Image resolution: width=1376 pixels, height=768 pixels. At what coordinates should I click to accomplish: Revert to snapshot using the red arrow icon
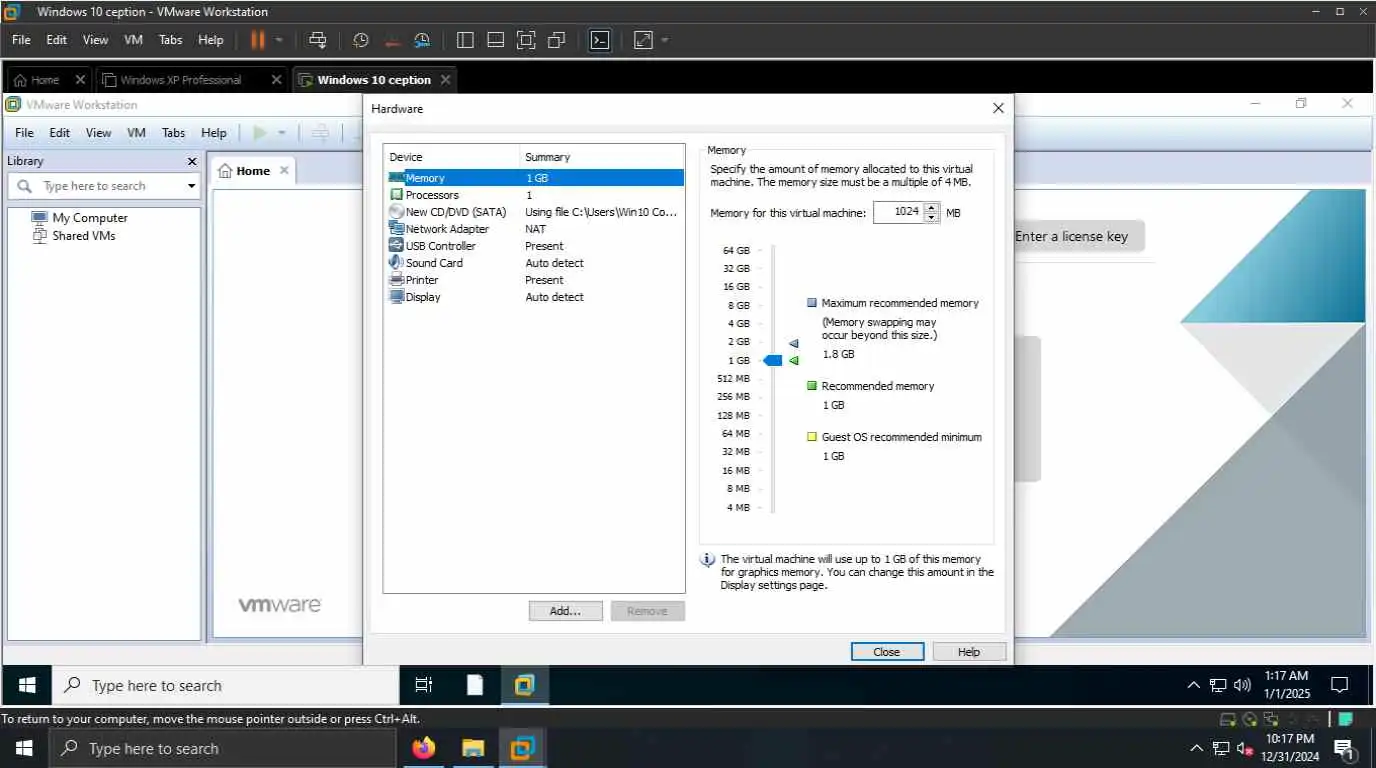click(391, 40)
